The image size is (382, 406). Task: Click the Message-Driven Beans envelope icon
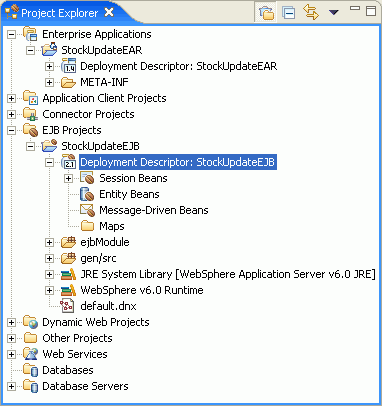(87, 210)
